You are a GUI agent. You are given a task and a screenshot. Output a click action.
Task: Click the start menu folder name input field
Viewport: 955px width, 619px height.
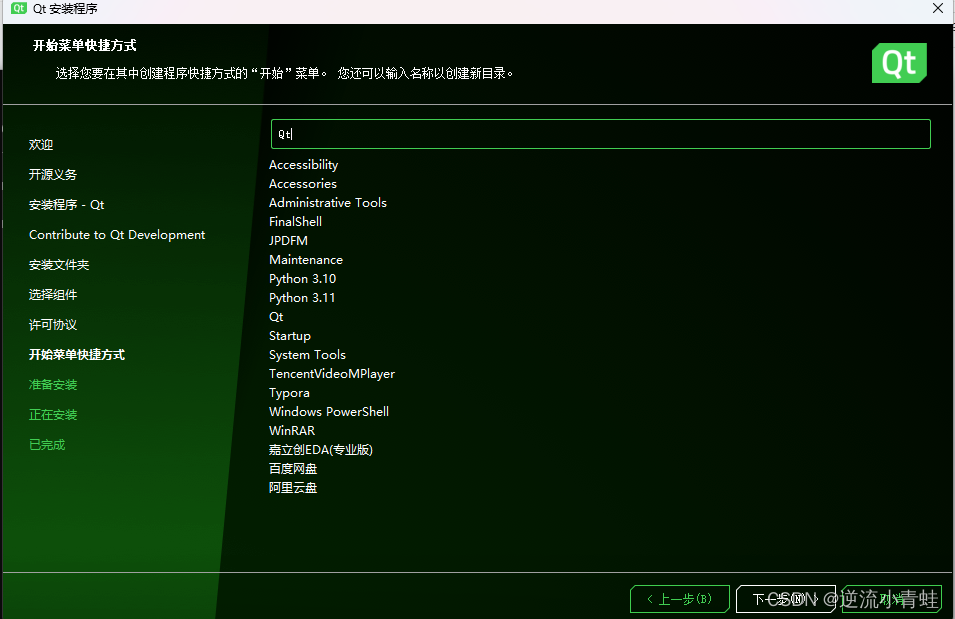click(x=601, y=134)
